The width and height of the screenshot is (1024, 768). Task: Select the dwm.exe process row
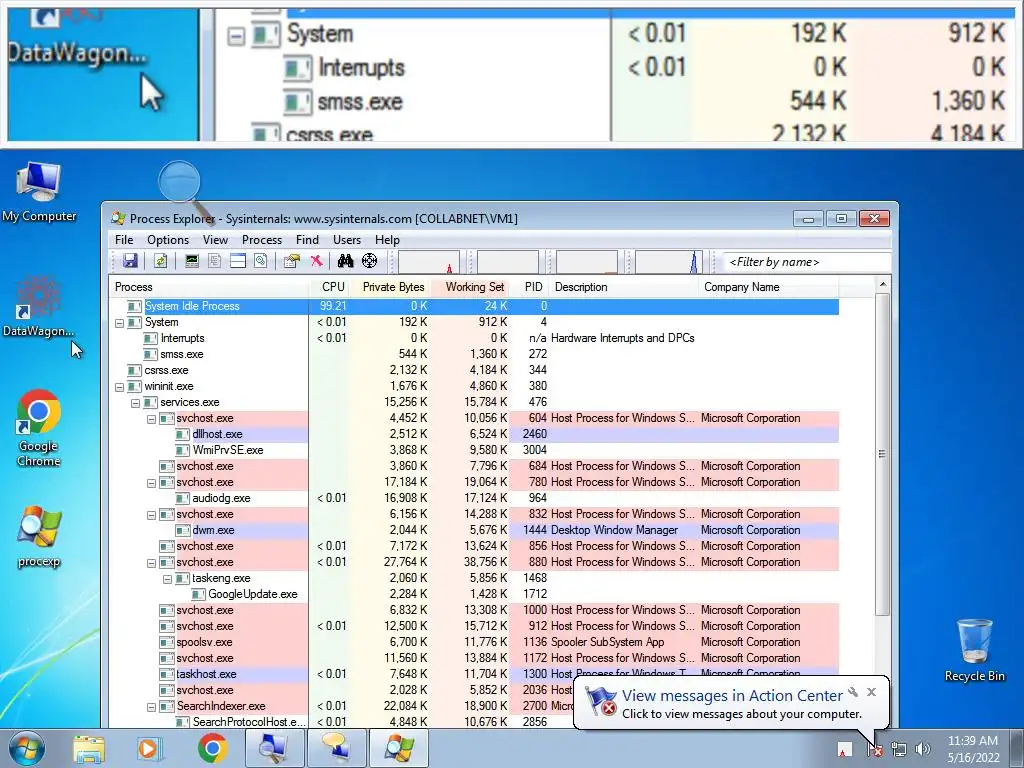pyautogui.click(x=474, y=530)
